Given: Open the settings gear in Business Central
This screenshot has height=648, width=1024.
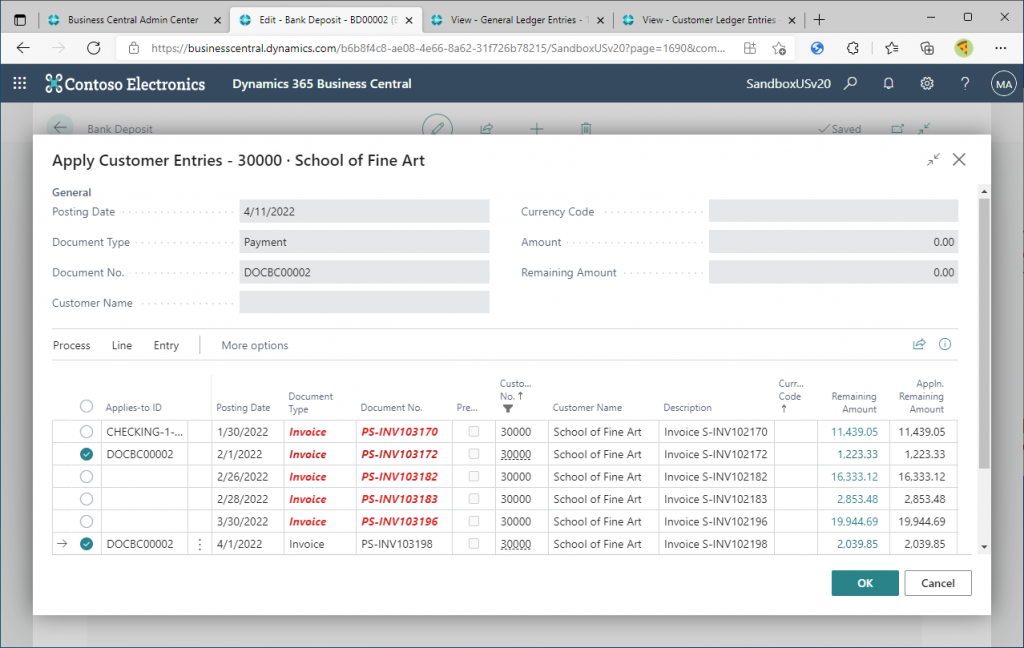Looking at the screenshot, I should coord(927,84).
